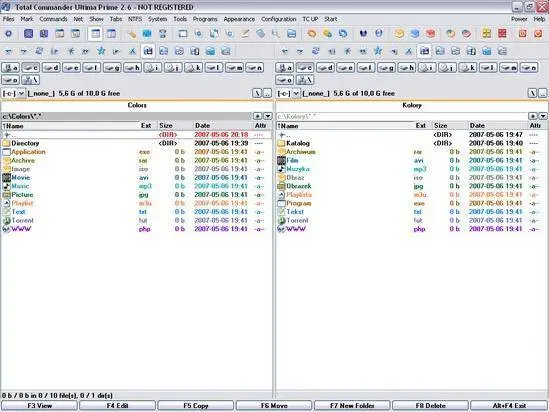Open the right panel drive dropdown showing [-c-]
This screenshot has height=412, width=549.
tap(288, 93)
